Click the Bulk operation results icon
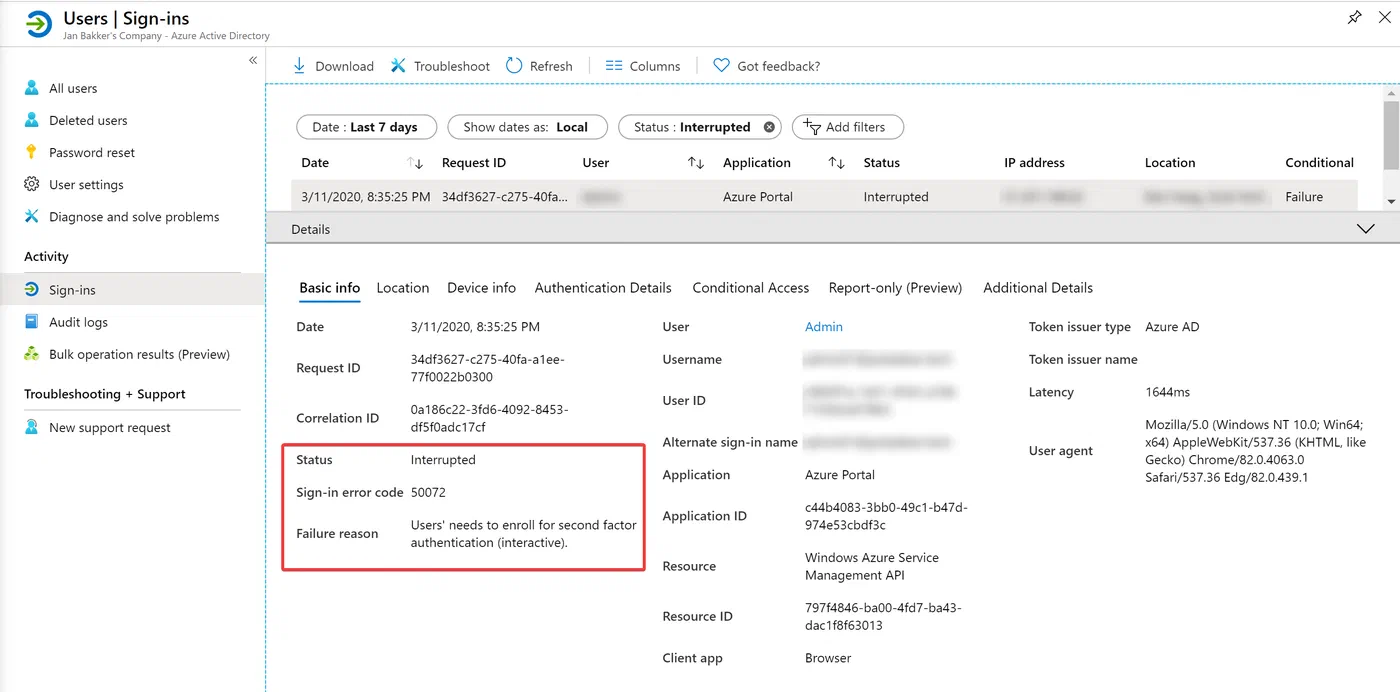The image size is (1400, 692). point(32,354)
